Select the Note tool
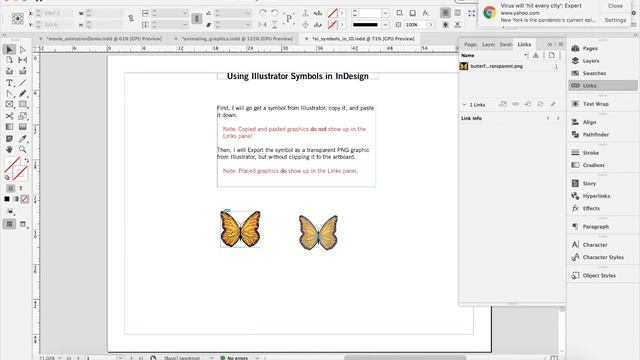Viewport: 640px width, 360px height. click(9, 138)
